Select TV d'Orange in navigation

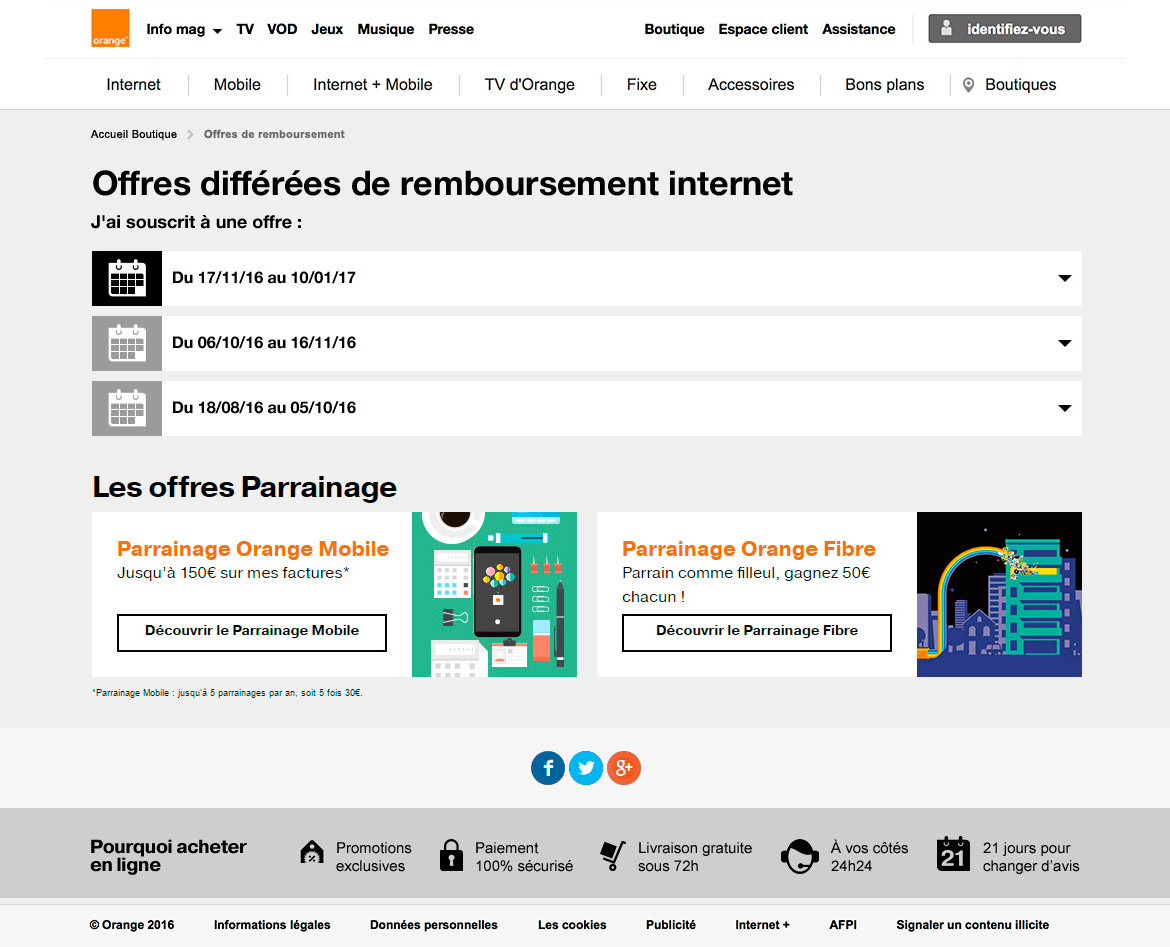530,85
